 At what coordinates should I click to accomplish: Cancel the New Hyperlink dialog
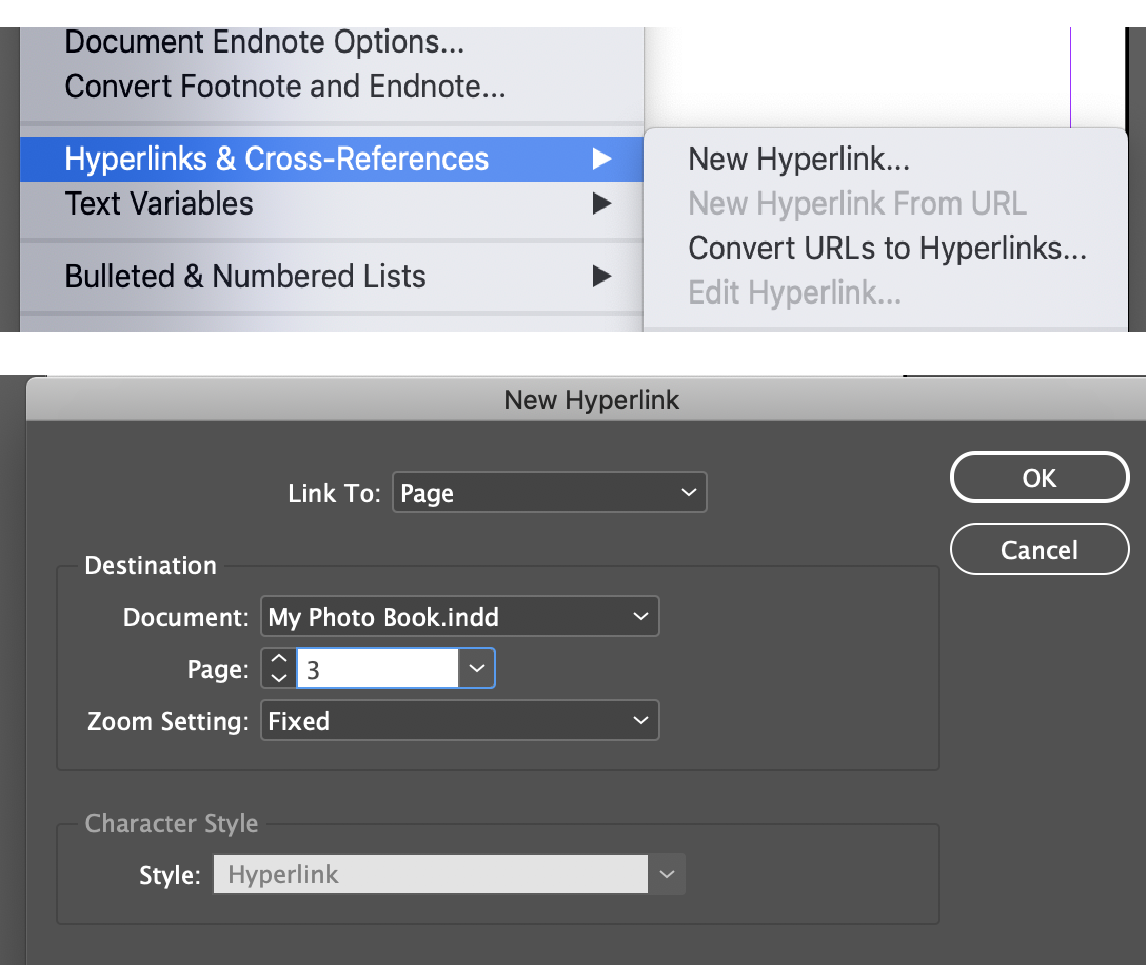click(x=1039, y=550)
